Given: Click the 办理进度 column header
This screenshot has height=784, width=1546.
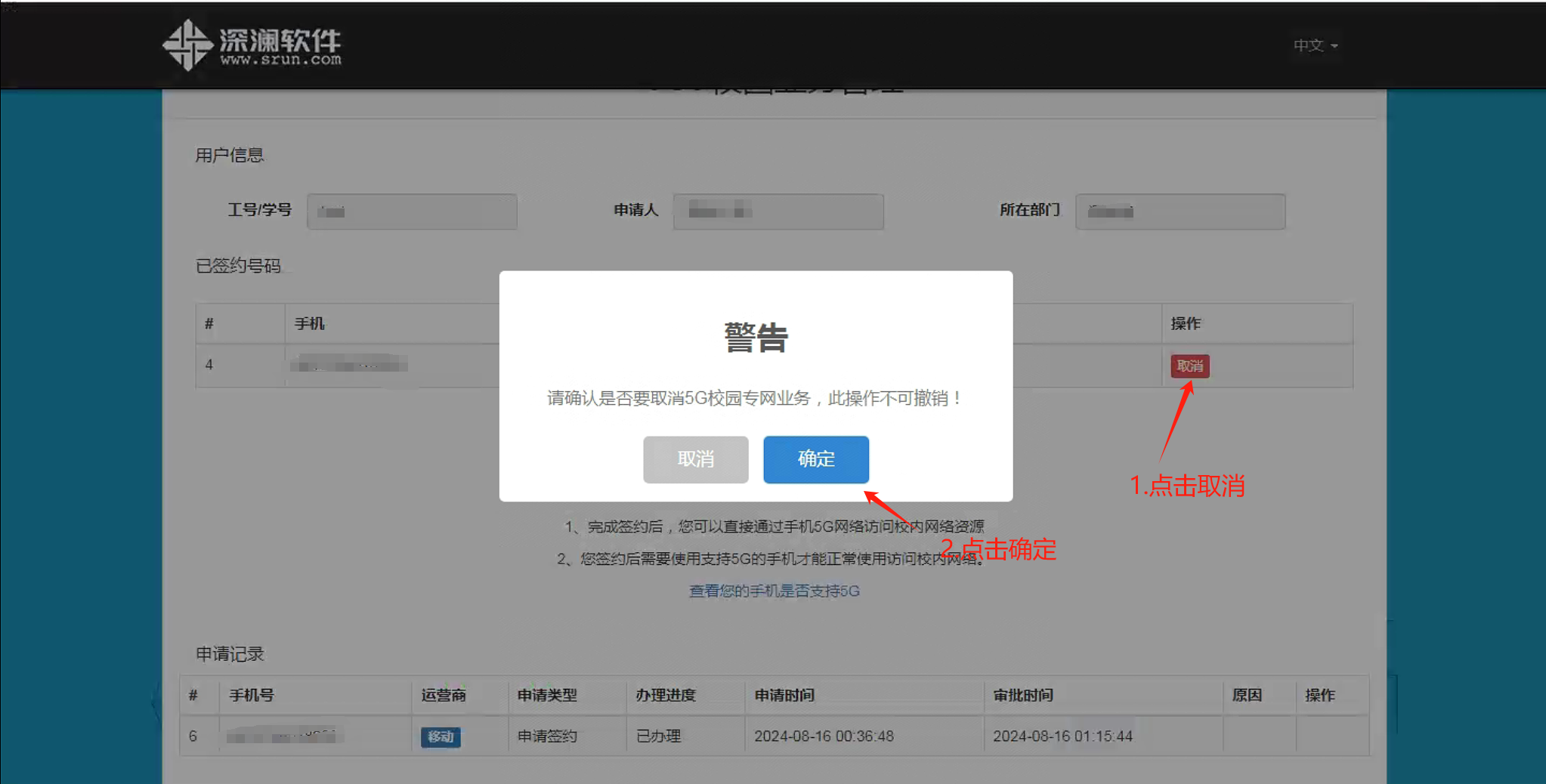Looking at the screenshot, I should click(665, 695).
